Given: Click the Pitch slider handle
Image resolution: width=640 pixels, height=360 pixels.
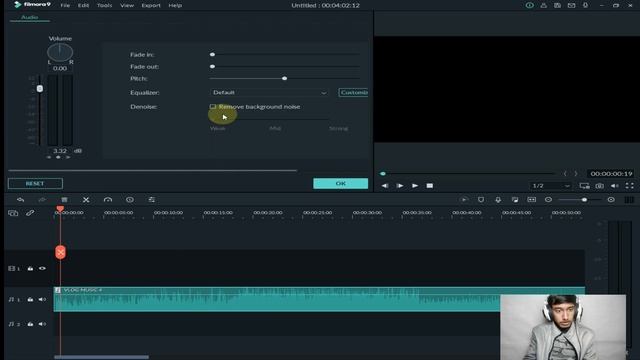Looking at the screenshot, I should coord(284,78).
